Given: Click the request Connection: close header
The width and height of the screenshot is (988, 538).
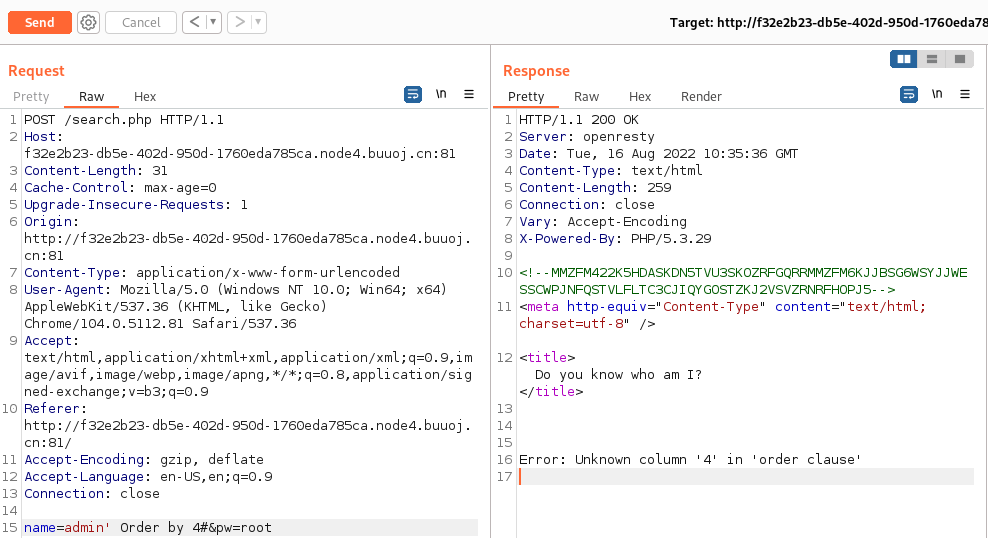Looking at the screenshot, I should point(92,494).
